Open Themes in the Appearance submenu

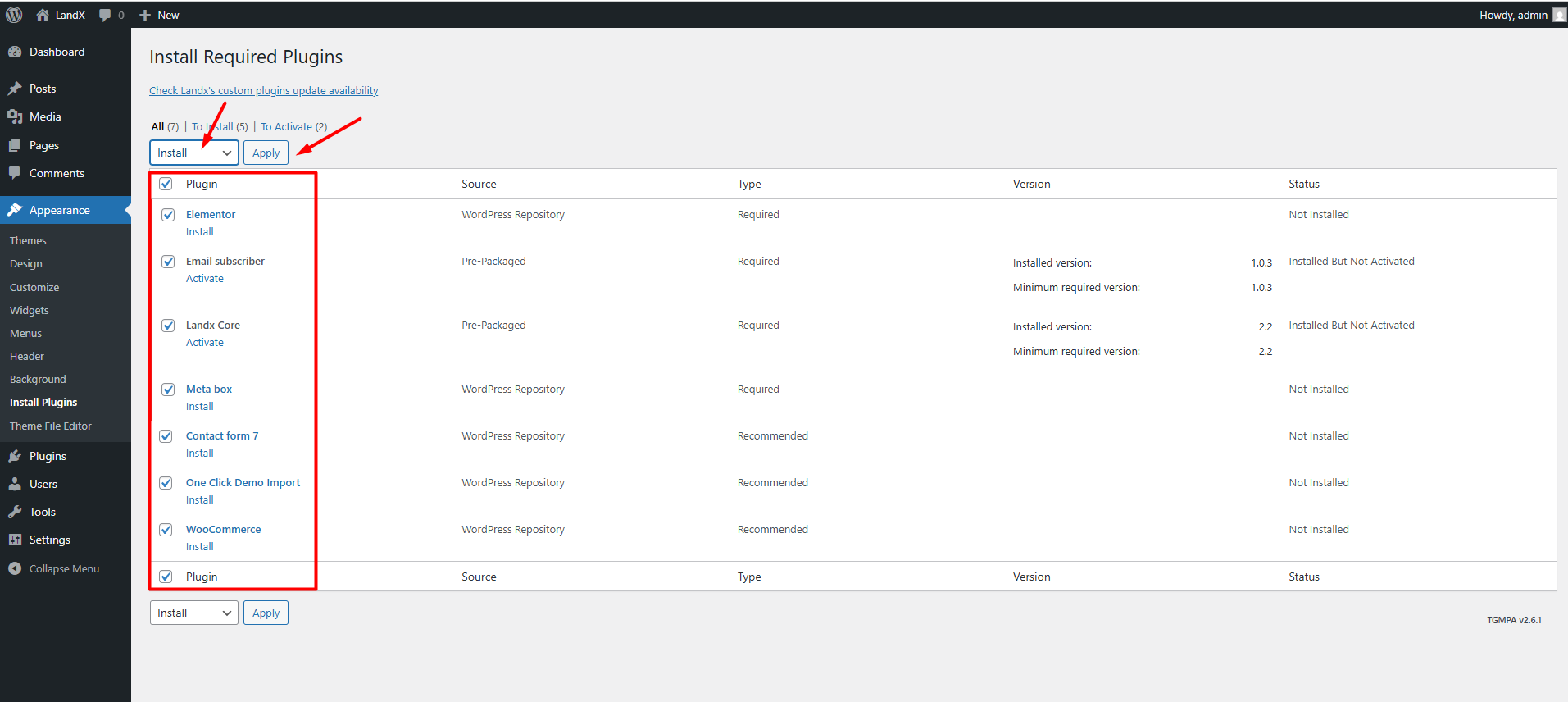coord(28,240)
